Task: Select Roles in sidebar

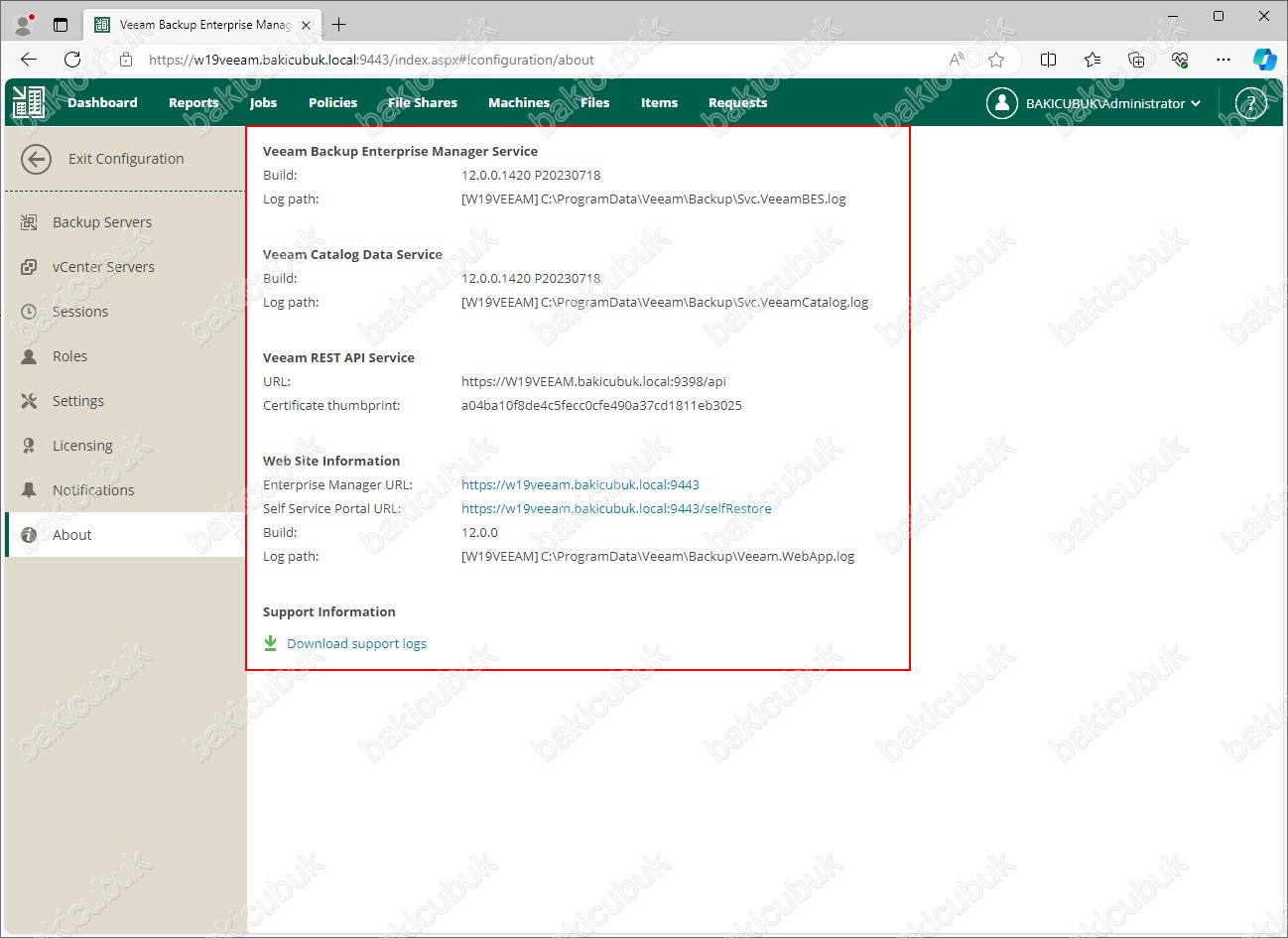Action: [125, 356]
